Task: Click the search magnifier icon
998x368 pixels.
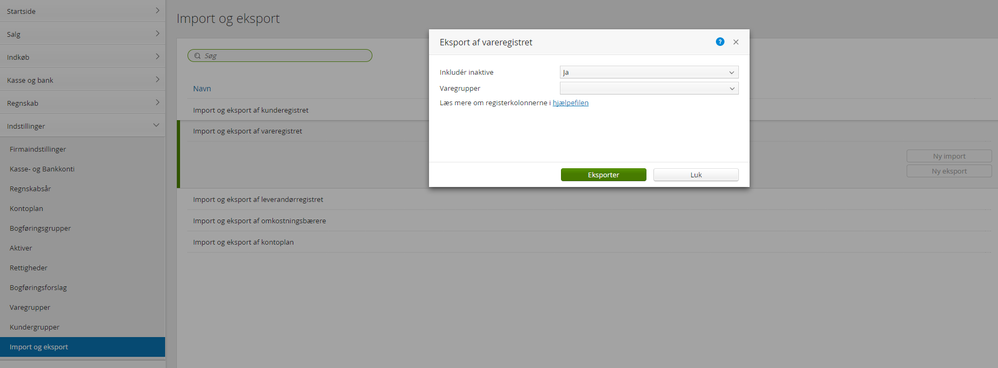Action: [197, 56]
